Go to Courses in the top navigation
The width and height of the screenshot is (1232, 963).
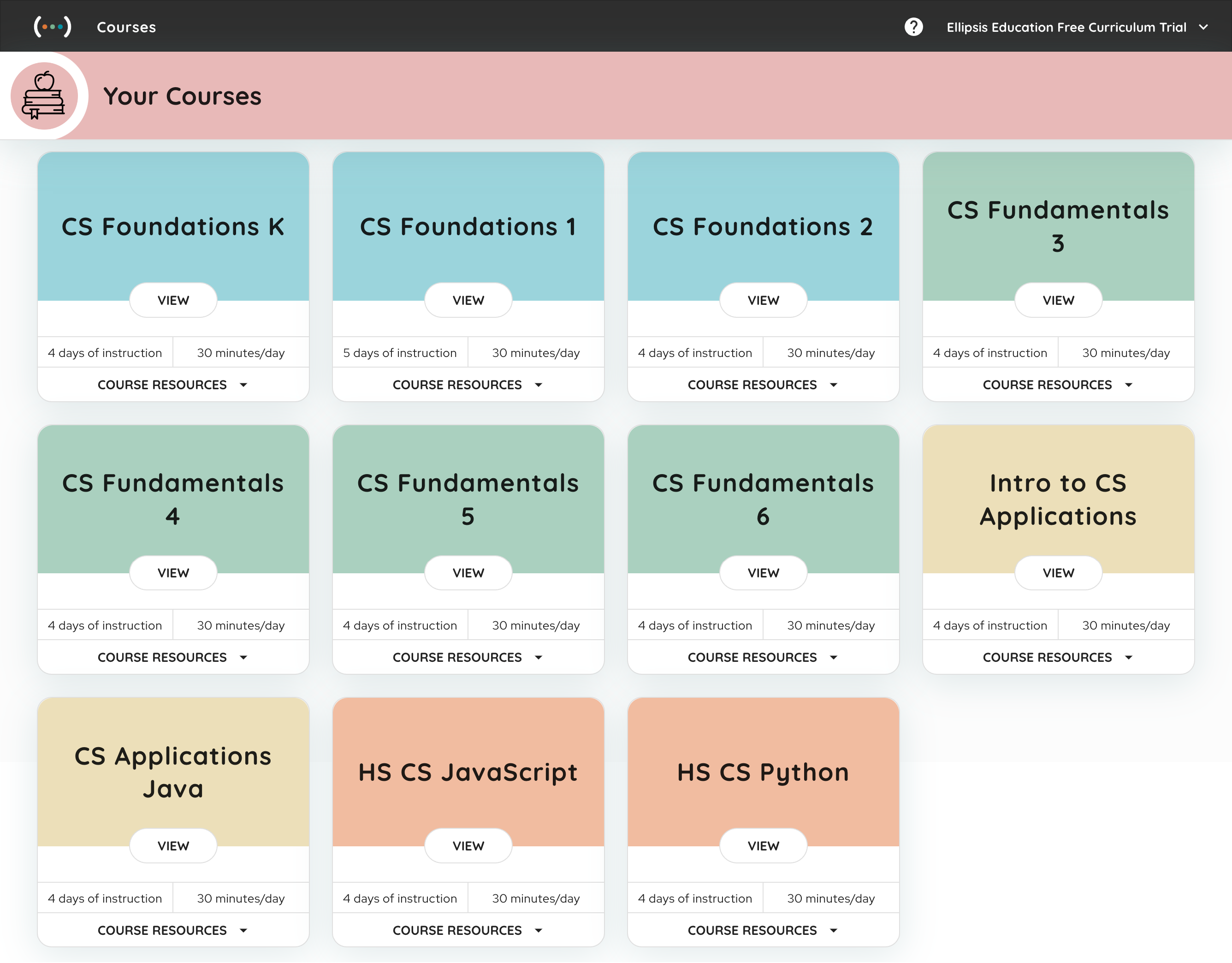[126, 27]
